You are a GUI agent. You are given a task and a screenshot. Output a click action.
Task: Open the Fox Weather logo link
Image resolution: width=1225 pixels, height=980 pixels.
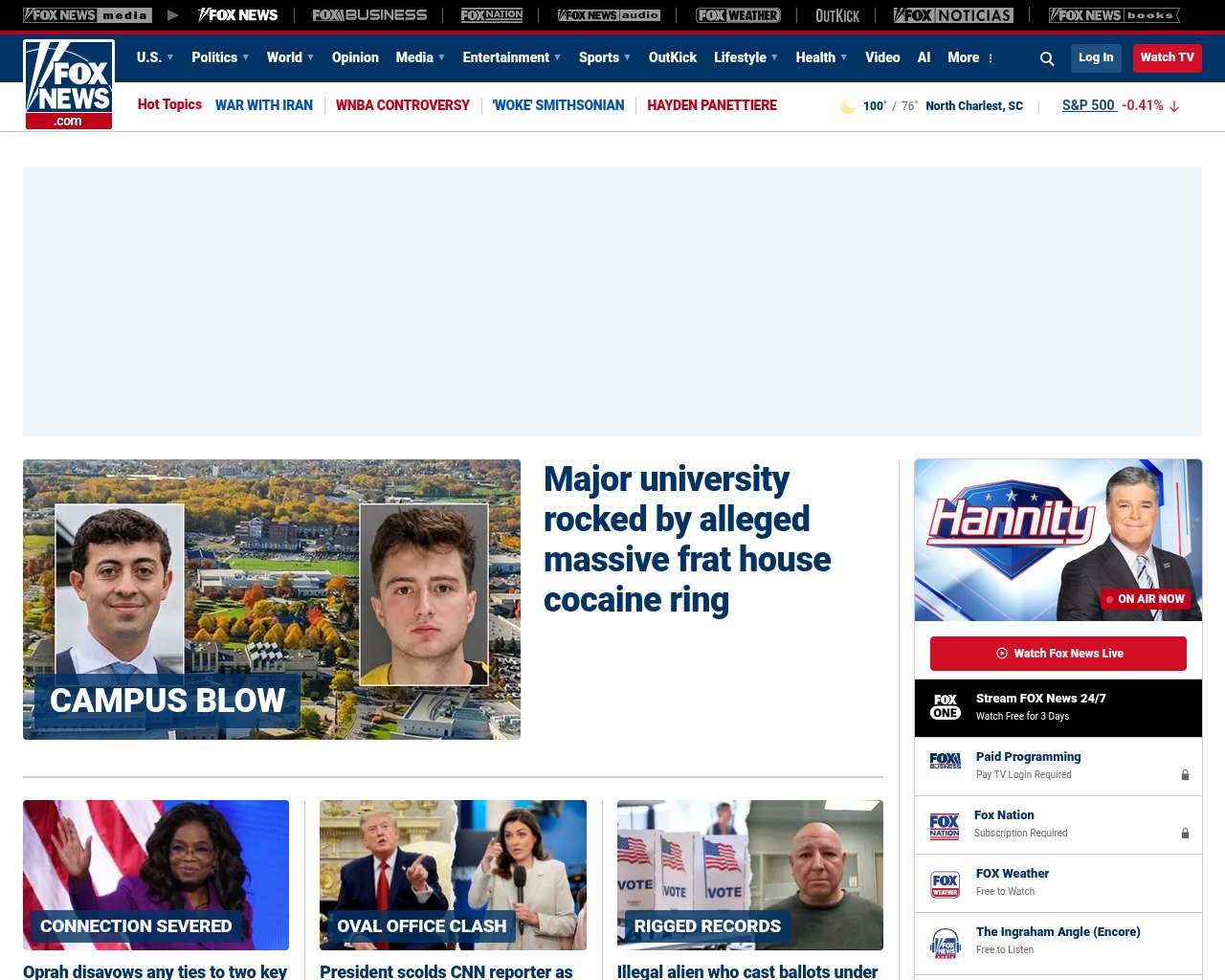pyautogui.click(x=738, y=15)
